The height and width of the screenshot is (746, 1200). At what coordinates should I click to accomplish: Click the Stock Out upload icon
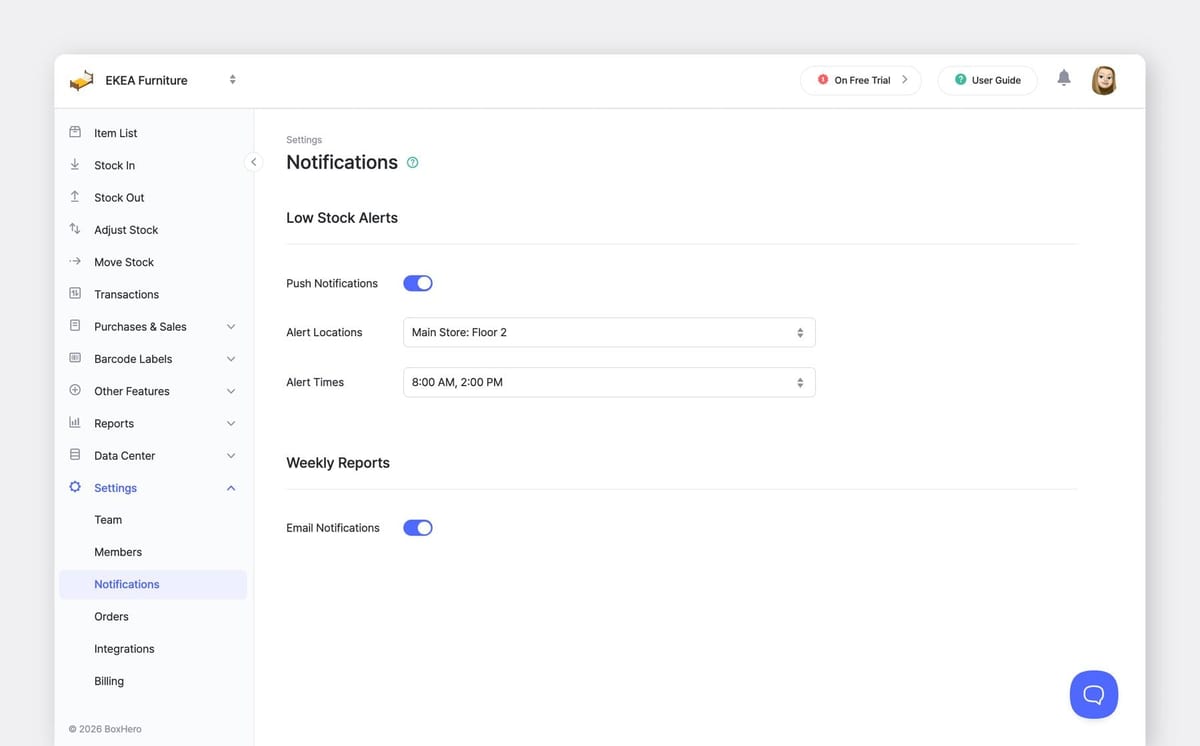[74, 196]
